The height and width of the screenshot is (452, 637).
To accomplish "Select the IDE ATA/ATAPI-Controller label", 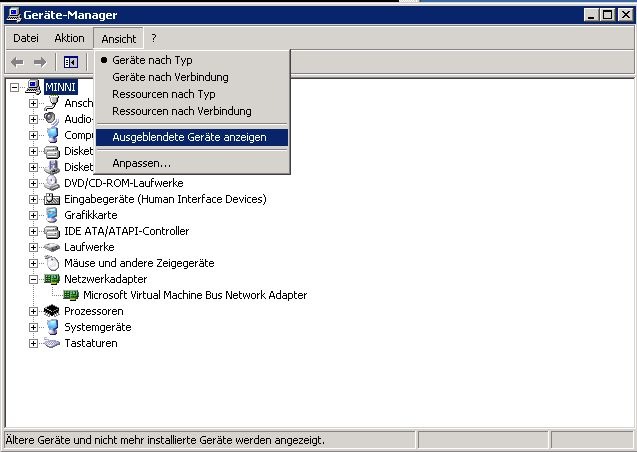I will point(126,231).
